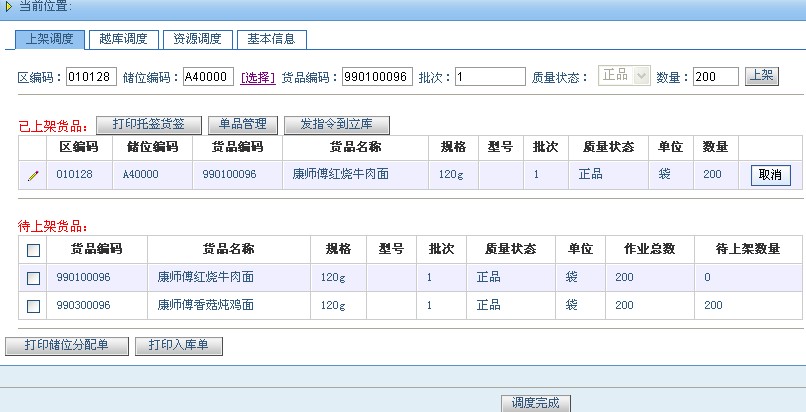Viewport: 806px width, 412px height.
Task: Click the 储位编码 column header
Action: click(x=152, y=147)
